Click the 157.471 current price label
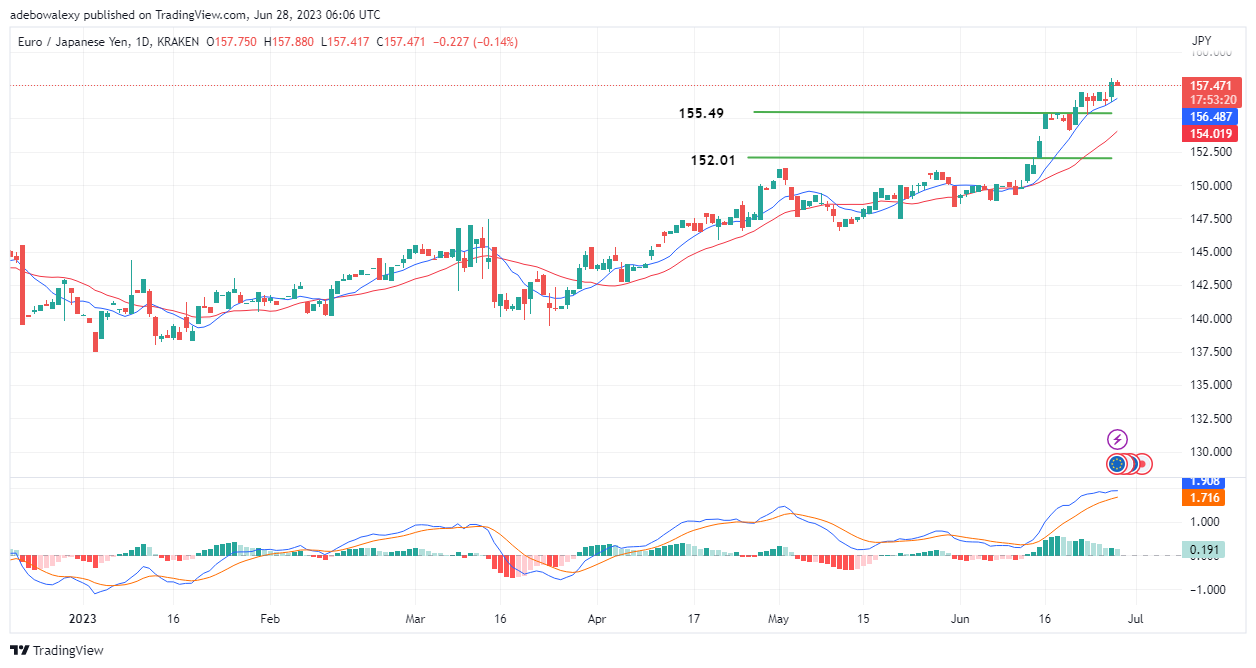1256x668 pixels. point(1211,86)
